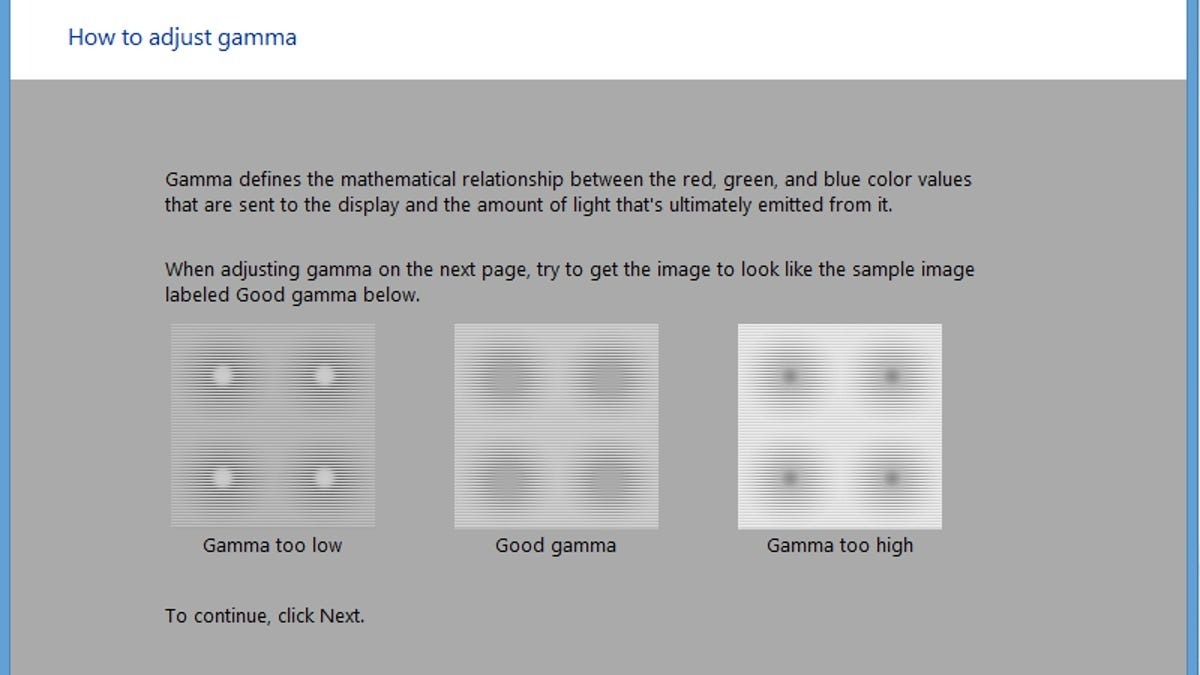Select the "Gamma too high" sample image
Screen dimensions: 1200x675
pos(840,425)
